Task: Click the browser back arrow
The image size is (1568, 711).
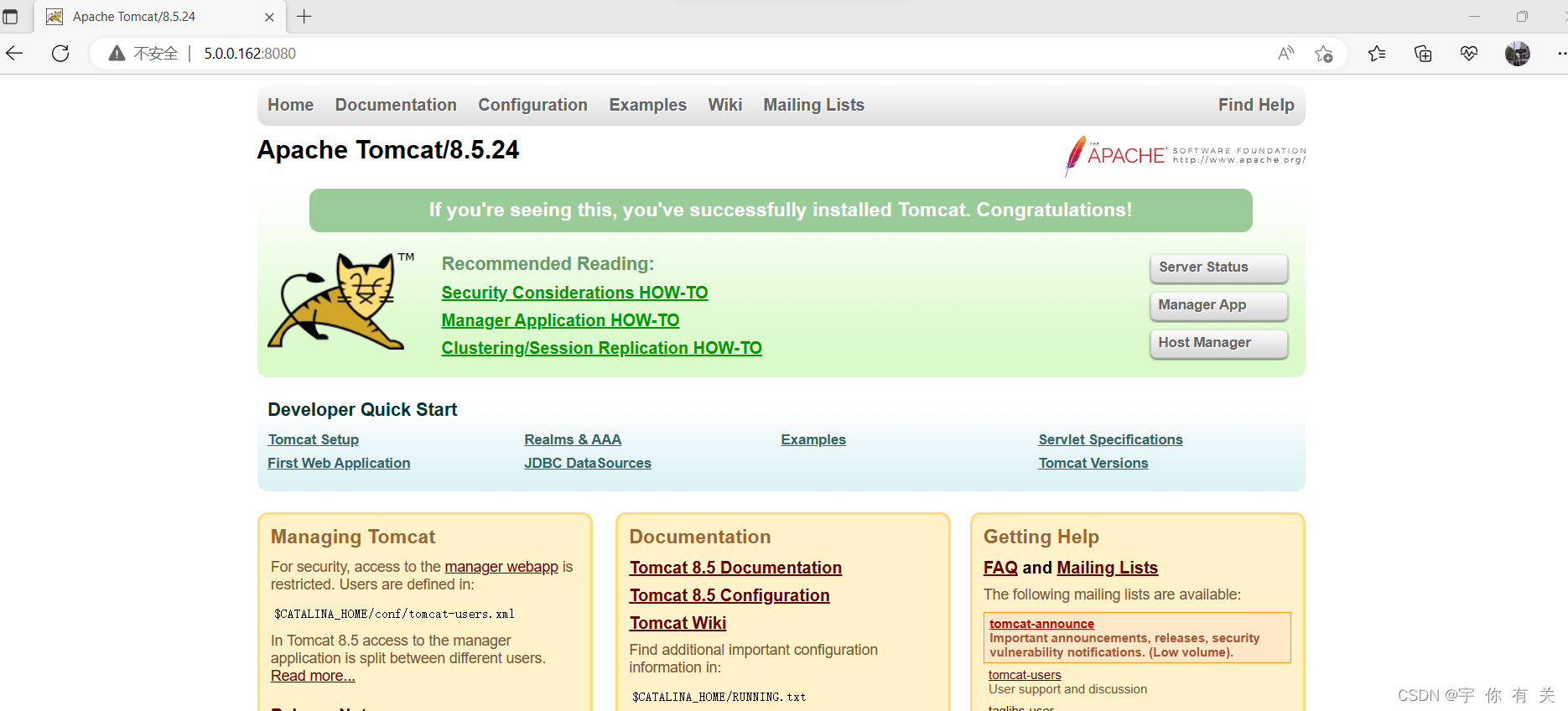Action: 14,54
